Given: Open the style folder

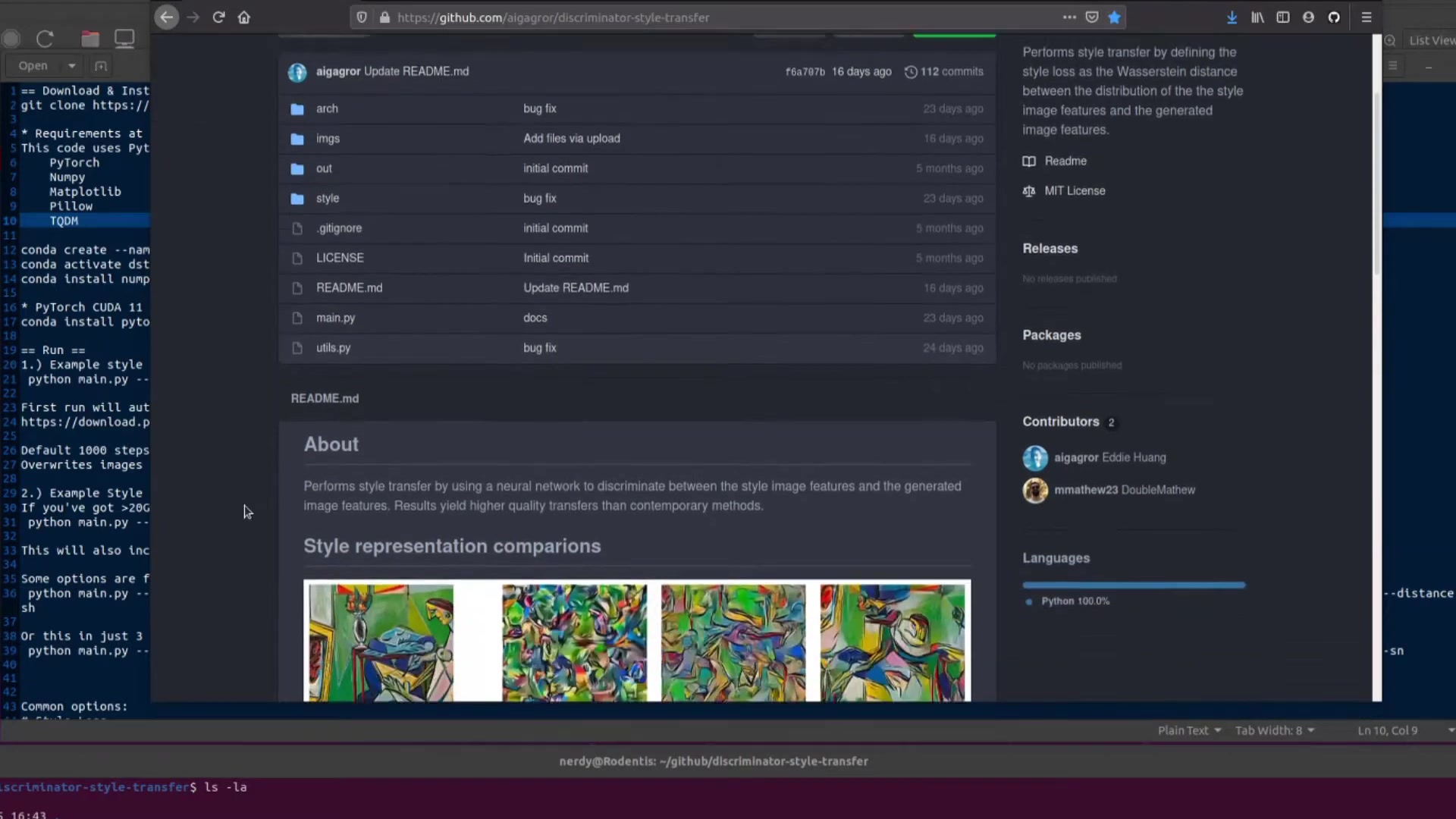Looking at the screenshot, I should click(x=328, y=198).
